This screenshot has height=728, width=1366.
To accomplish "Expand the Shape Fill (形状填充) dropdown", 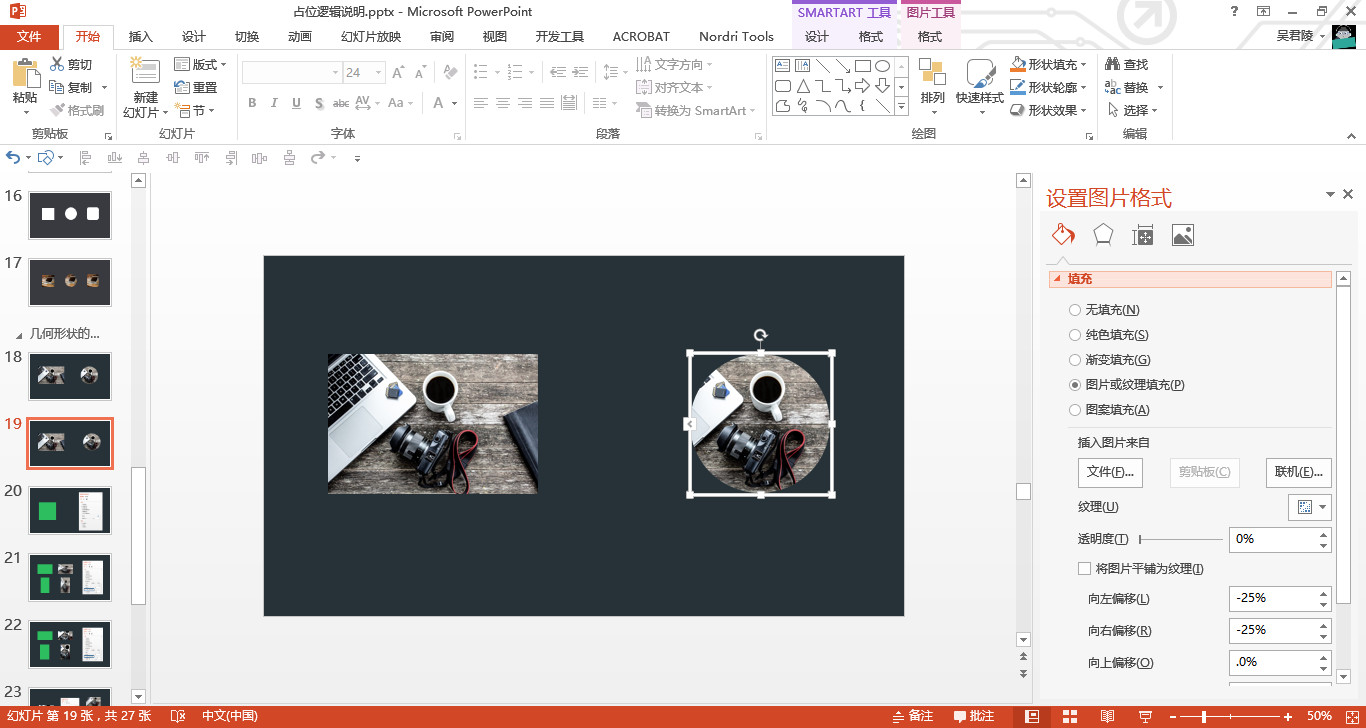I will click(x=1084, y=64).
